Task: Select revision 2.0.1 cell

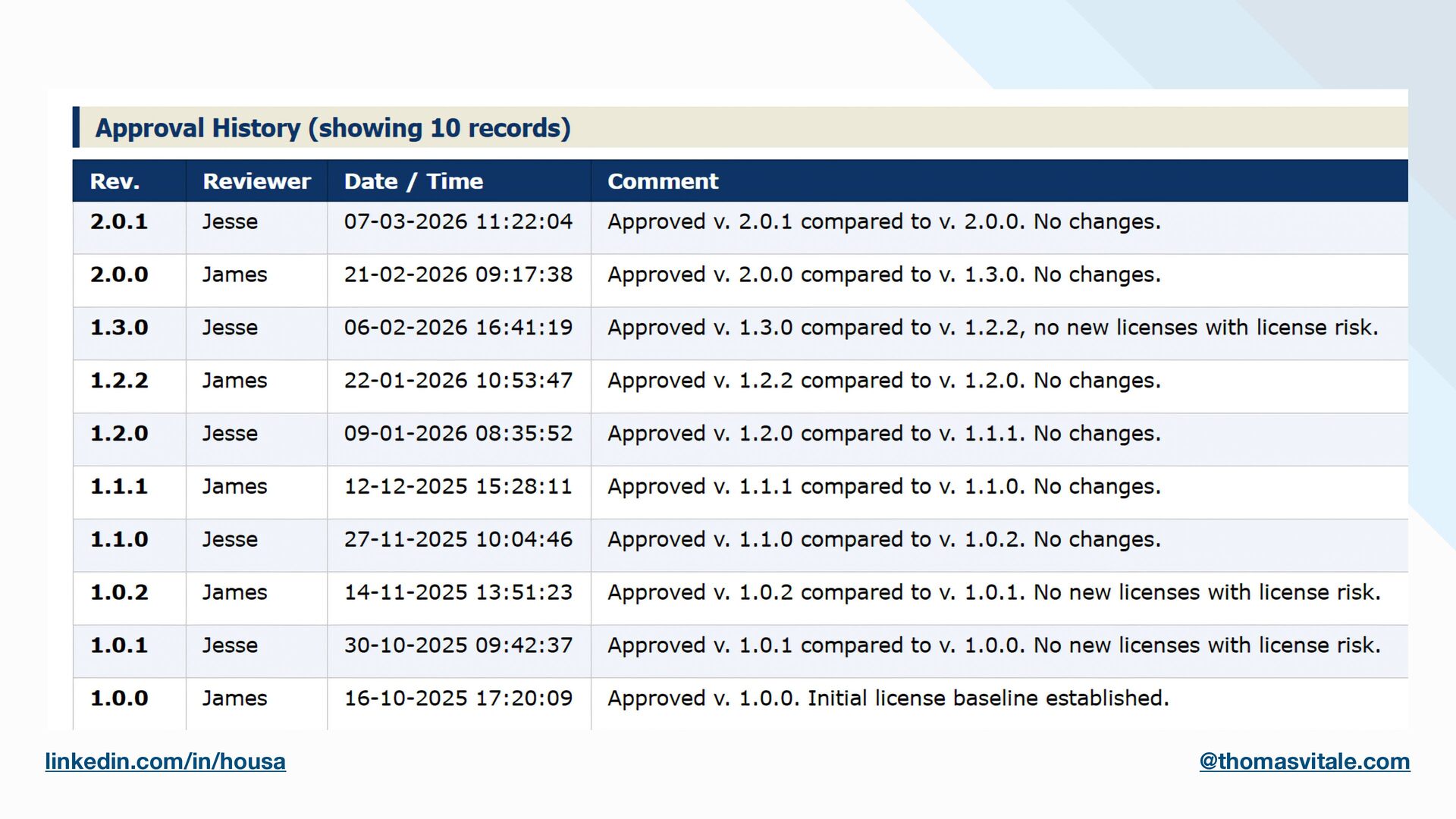Action: click(x=119, y=221)
